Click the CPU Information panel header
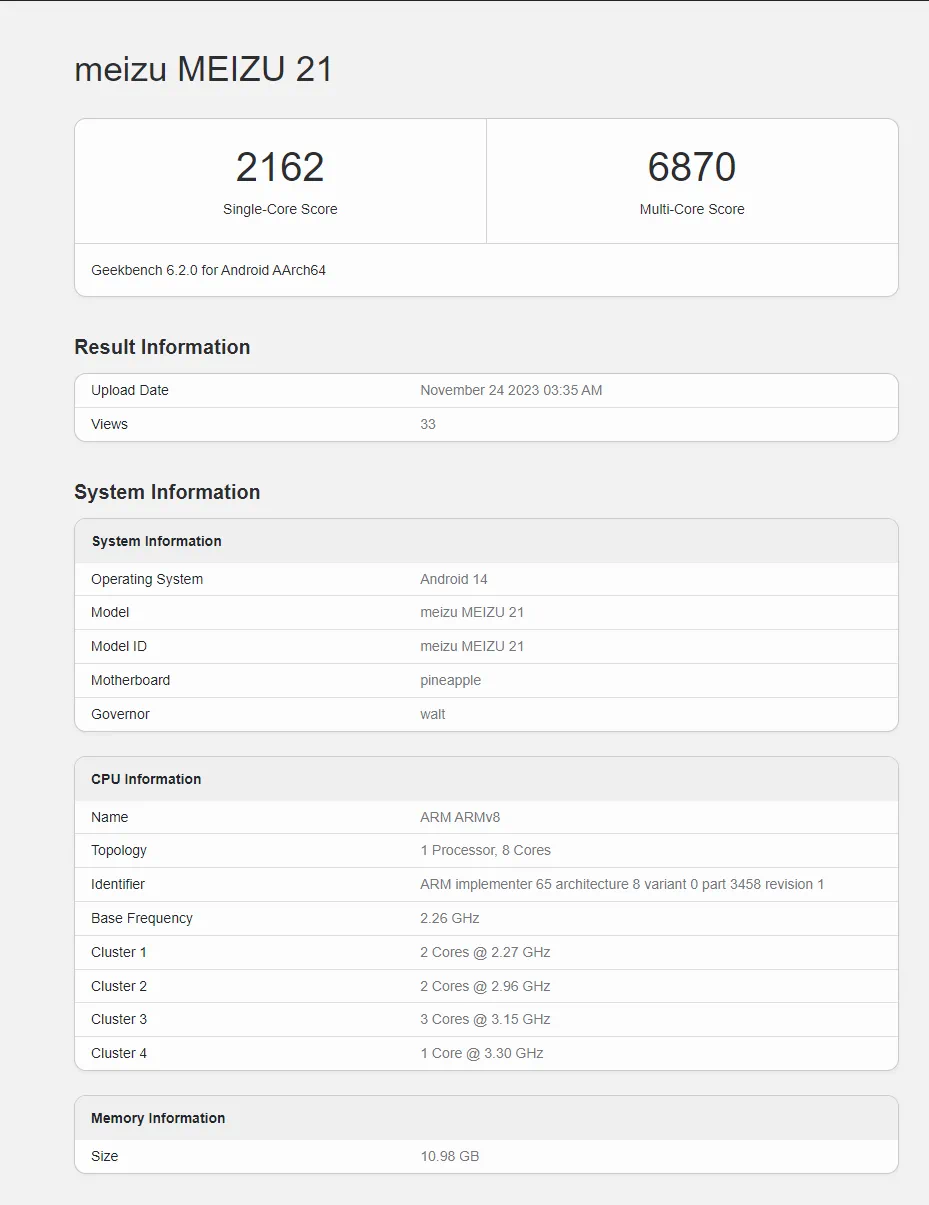The height and width of the screenshot is (1205, 929). (146, 779)
